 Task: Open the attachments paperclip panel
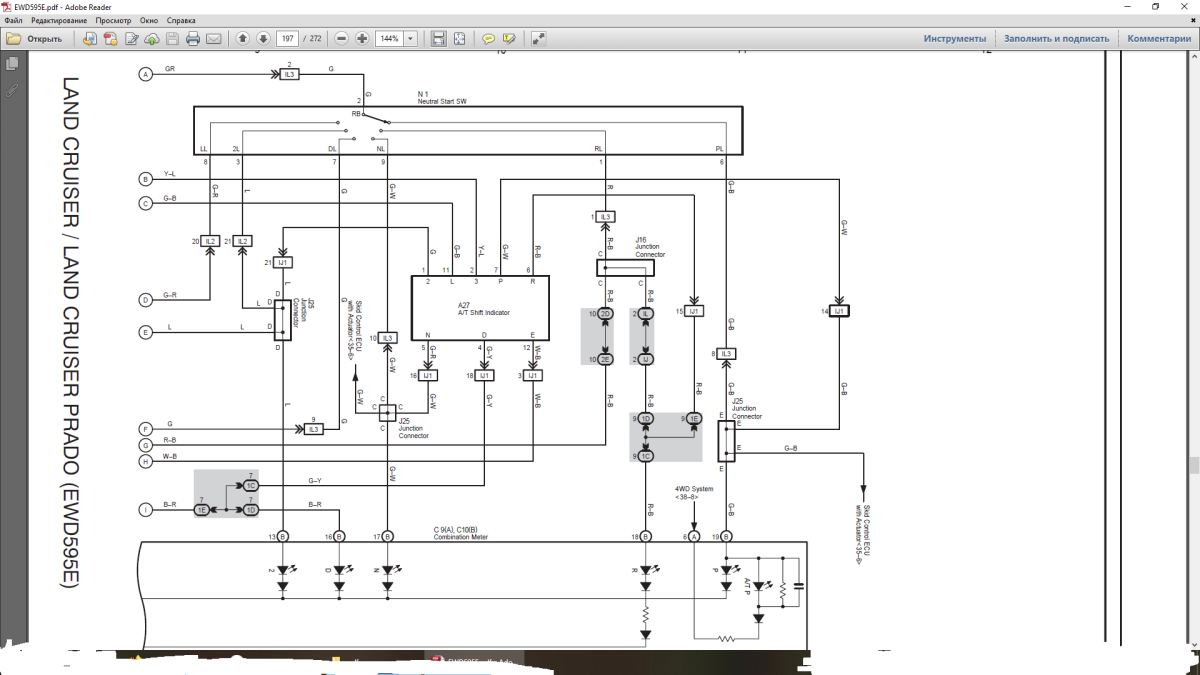[x=12, y=90]
